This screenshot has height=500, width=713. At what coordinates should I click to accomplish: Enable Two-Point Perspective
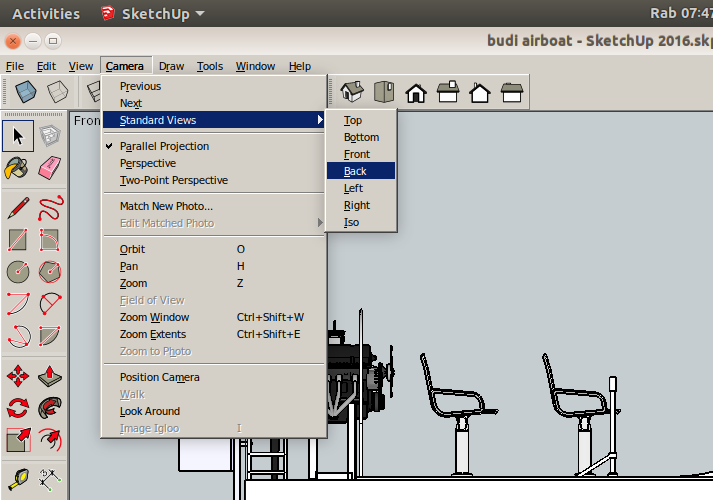213,180
